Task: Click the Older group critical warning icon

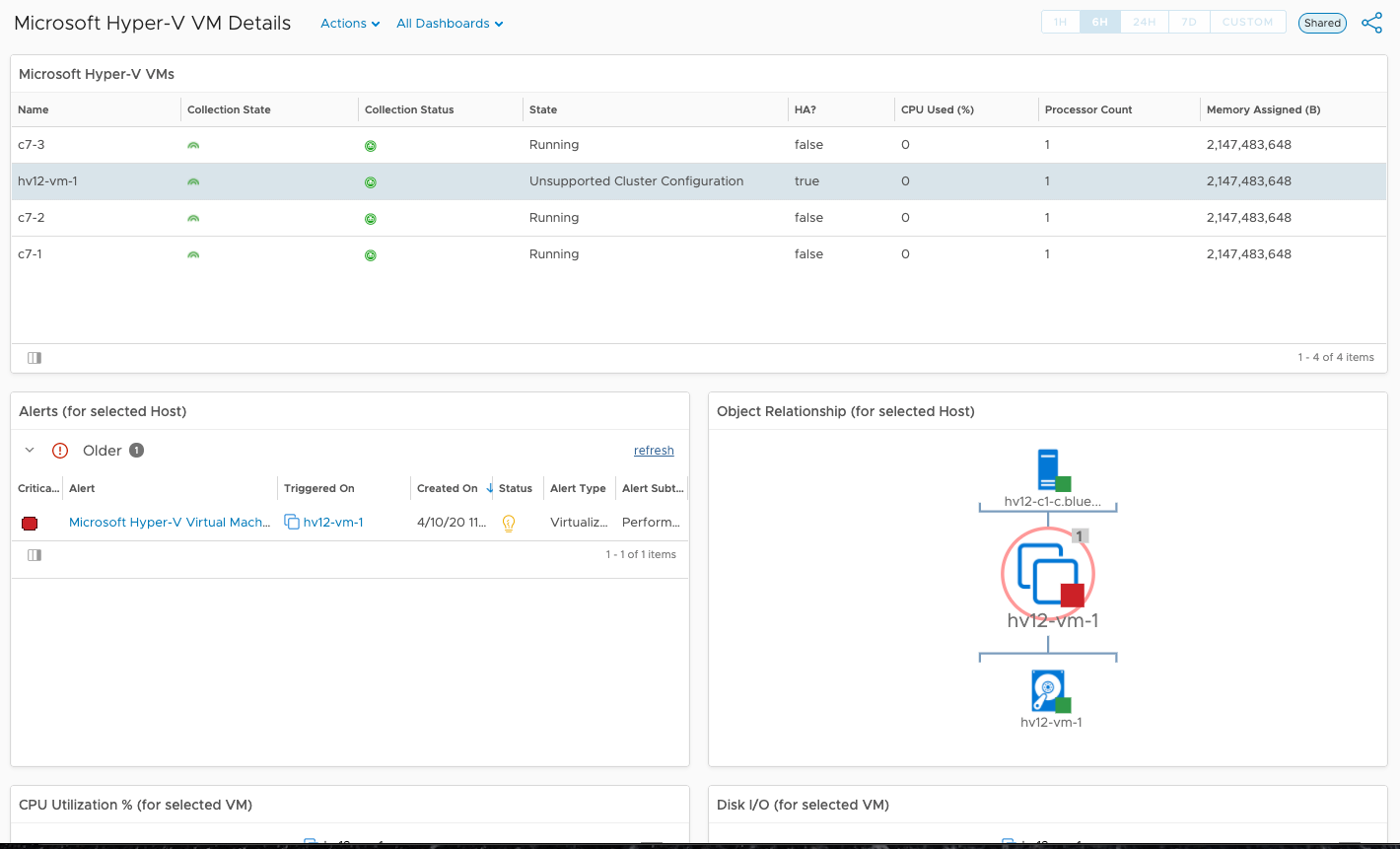Action: 60,451
